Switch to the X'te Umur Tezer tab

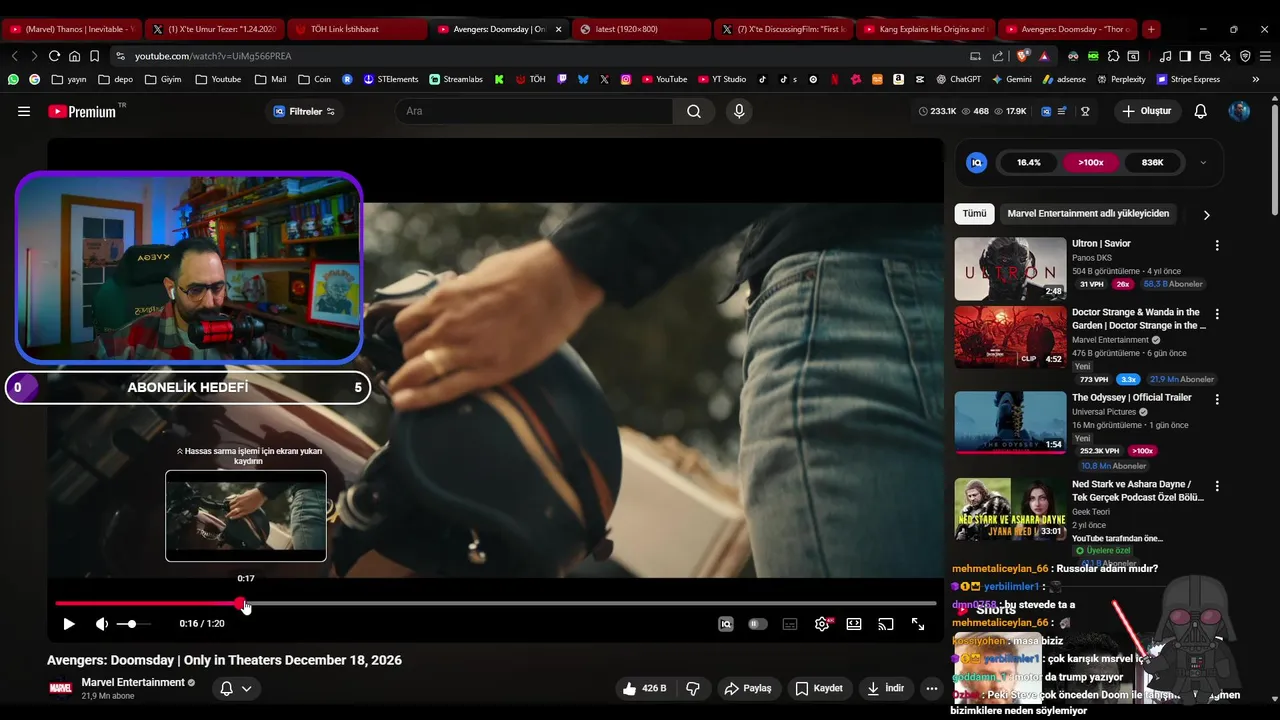pos(214,29)
